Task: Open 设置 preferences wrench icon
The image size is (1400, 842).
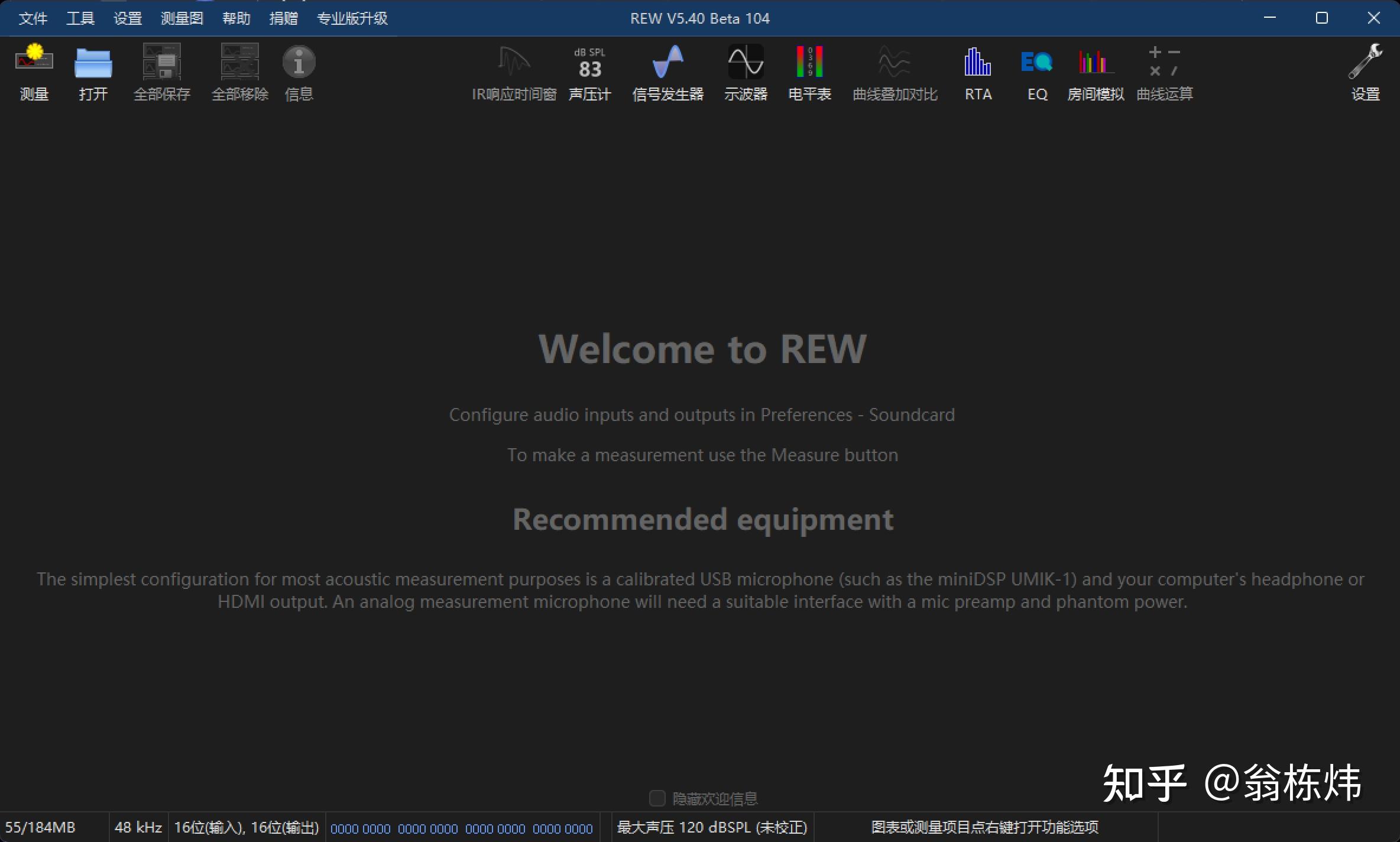Action: [1366, 72]
